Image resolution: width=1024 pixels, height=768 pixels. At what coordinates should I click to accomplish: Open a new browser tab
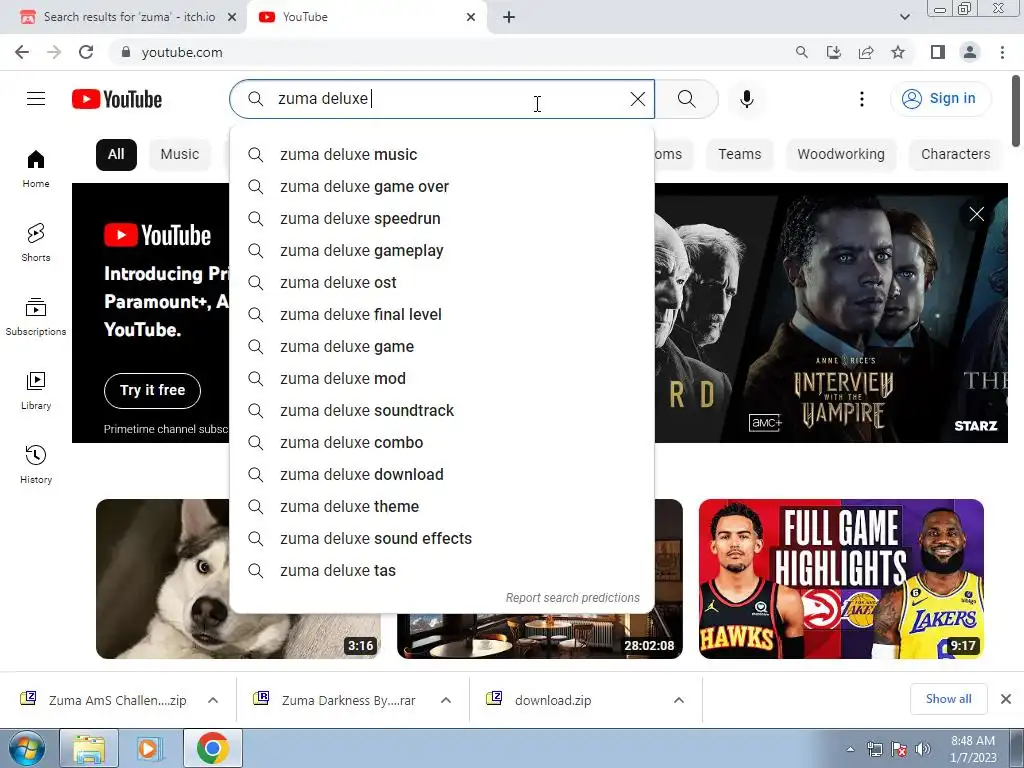click(509, 17)
